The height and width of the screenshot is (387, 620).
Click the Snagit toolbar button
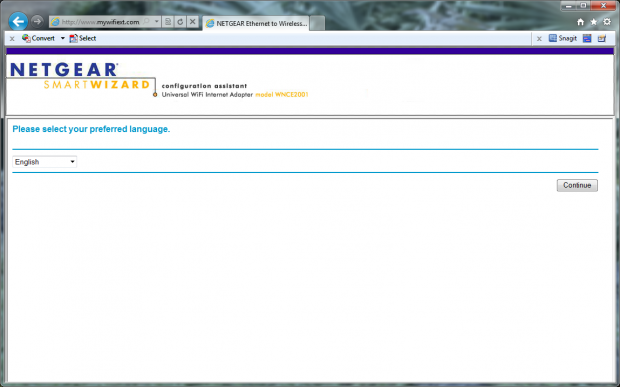pyautogui.click(x=563, y=38)
